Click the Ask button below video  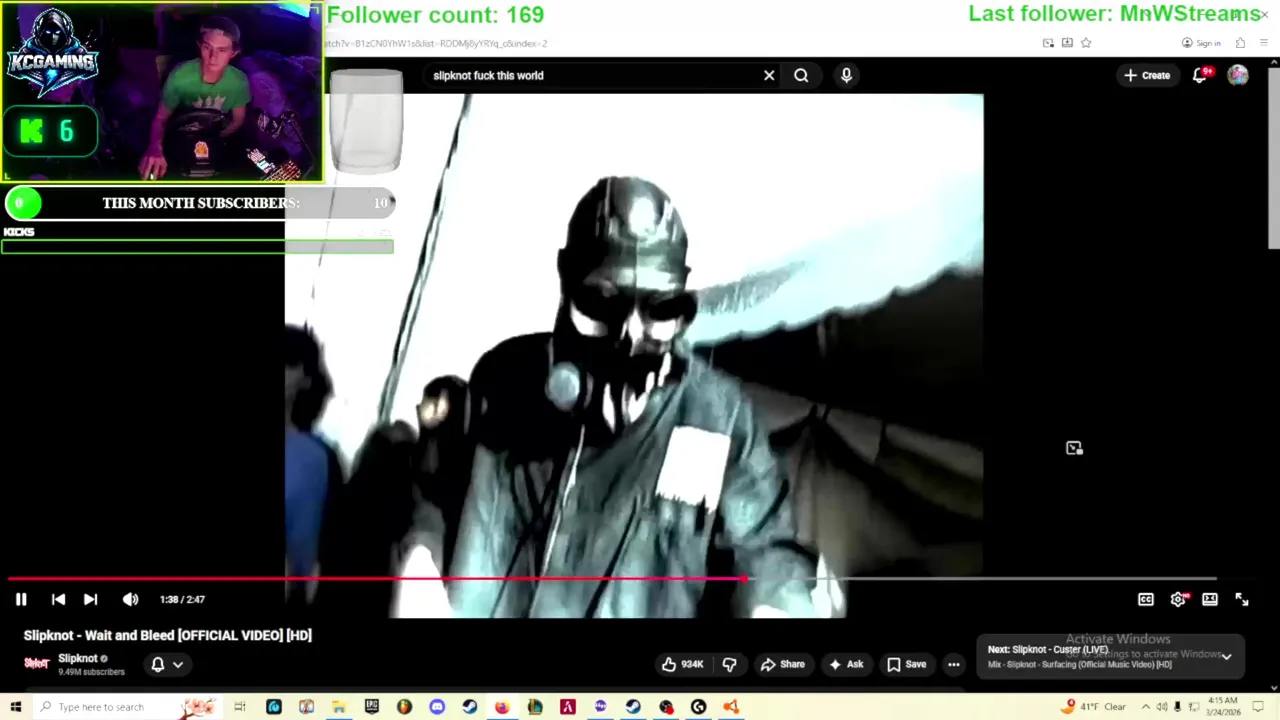click(x=845, y=664)
